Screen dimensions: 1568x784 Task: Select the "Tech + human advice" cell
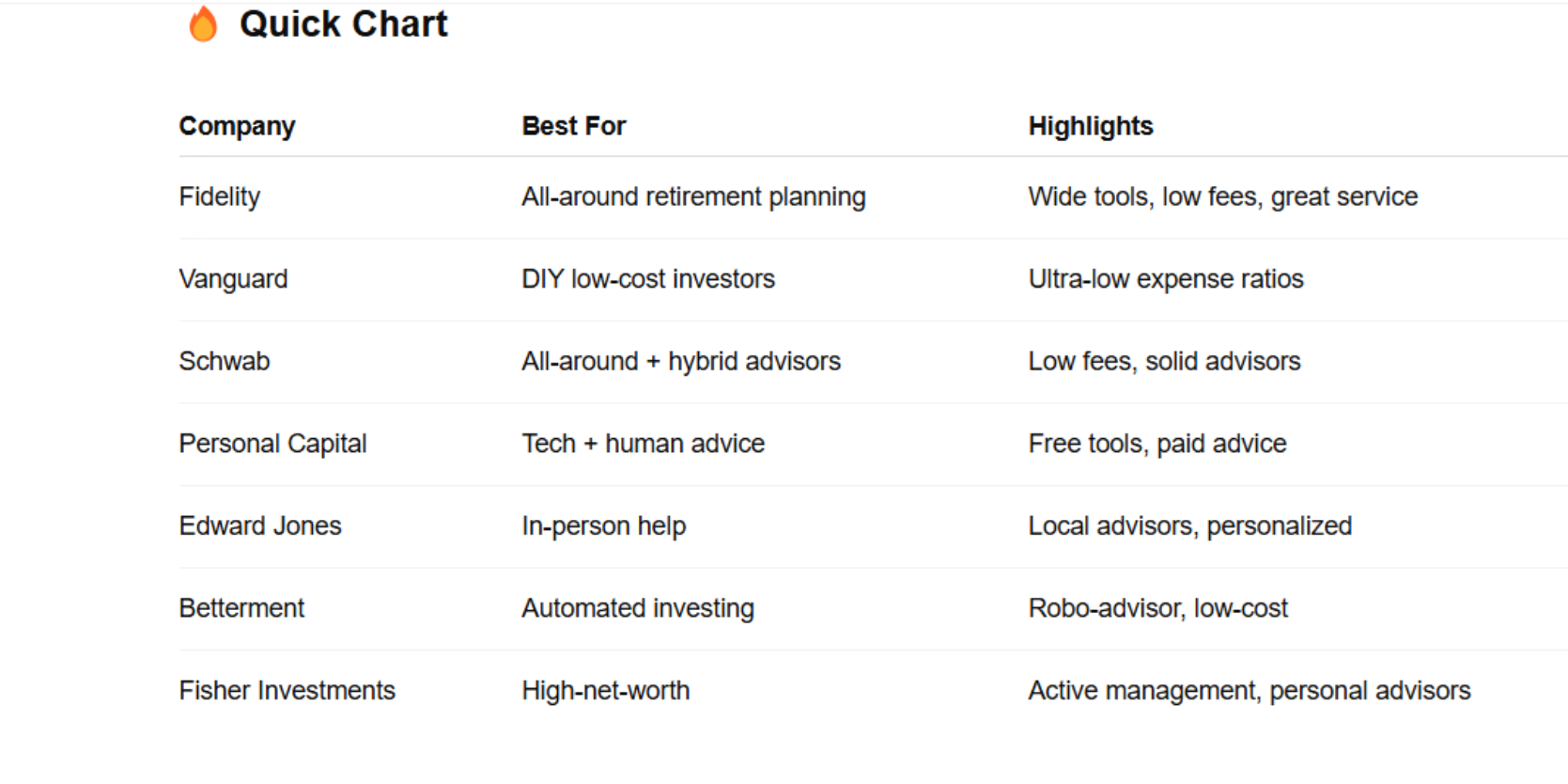click(x=643, y=444)
